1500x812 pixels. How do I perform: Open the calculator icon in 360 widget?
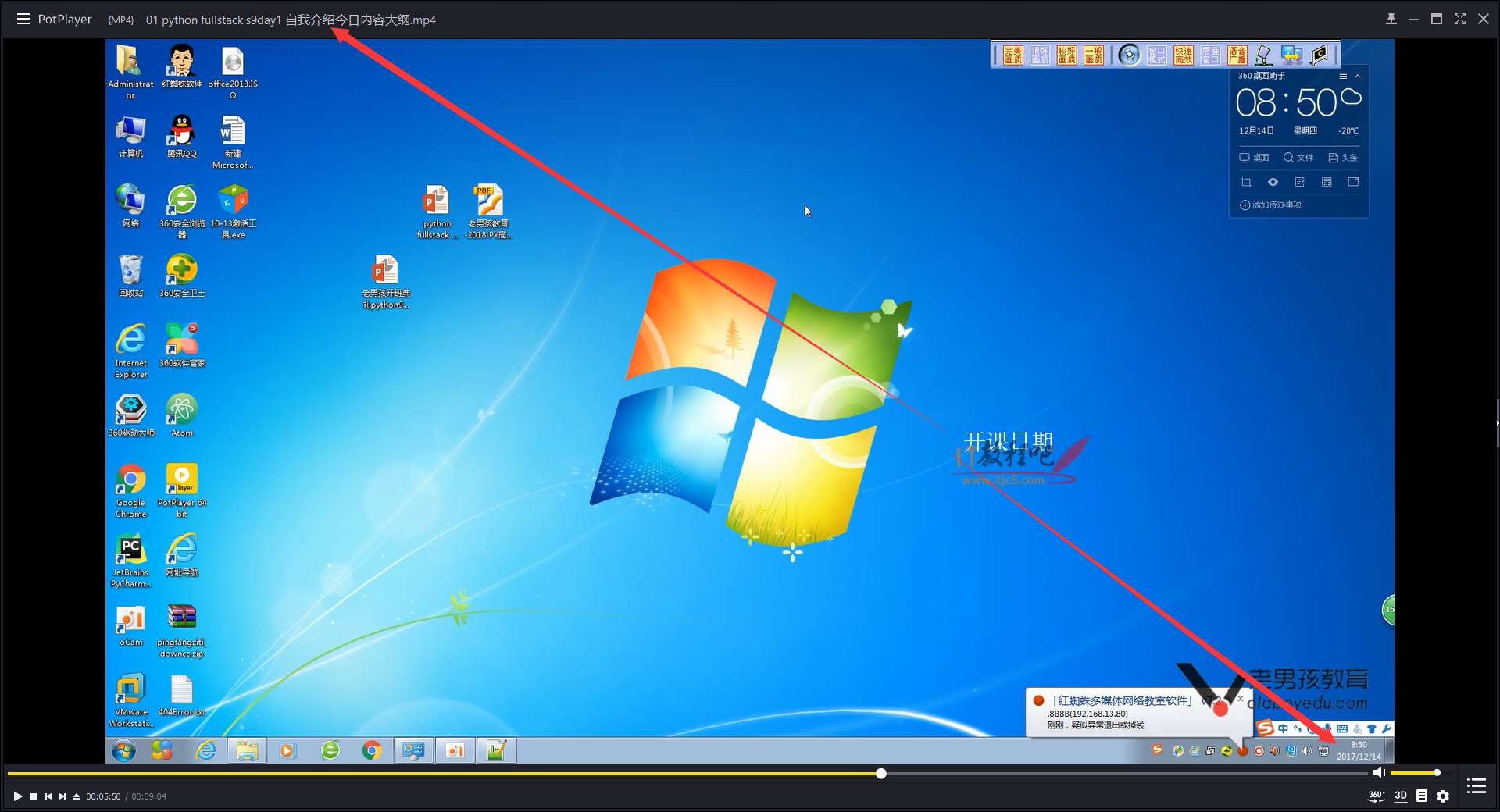[x=1327, y=182]
